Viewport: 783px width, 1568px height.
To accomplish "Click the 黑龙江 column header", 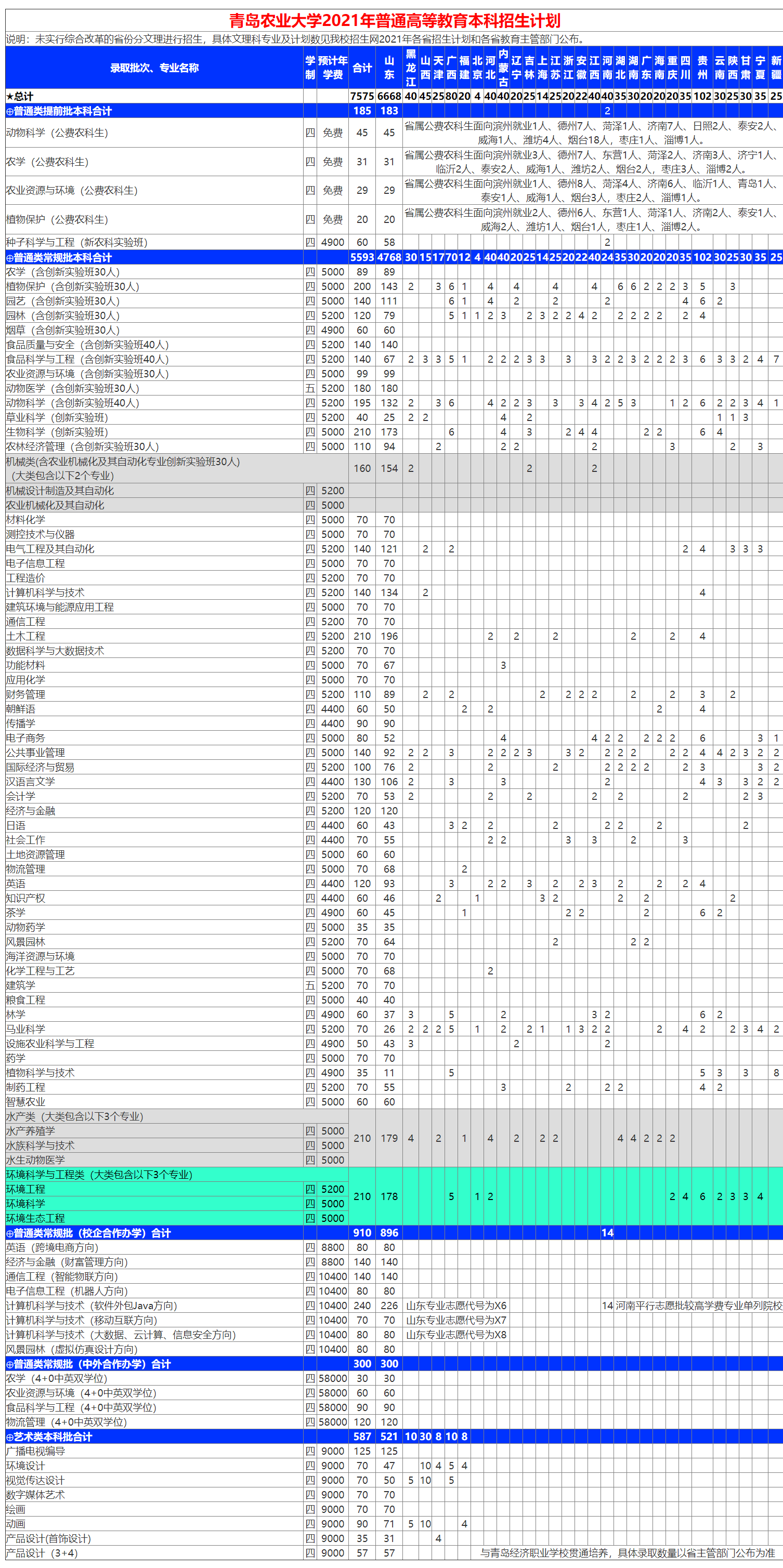I will (x=411, y=68).
